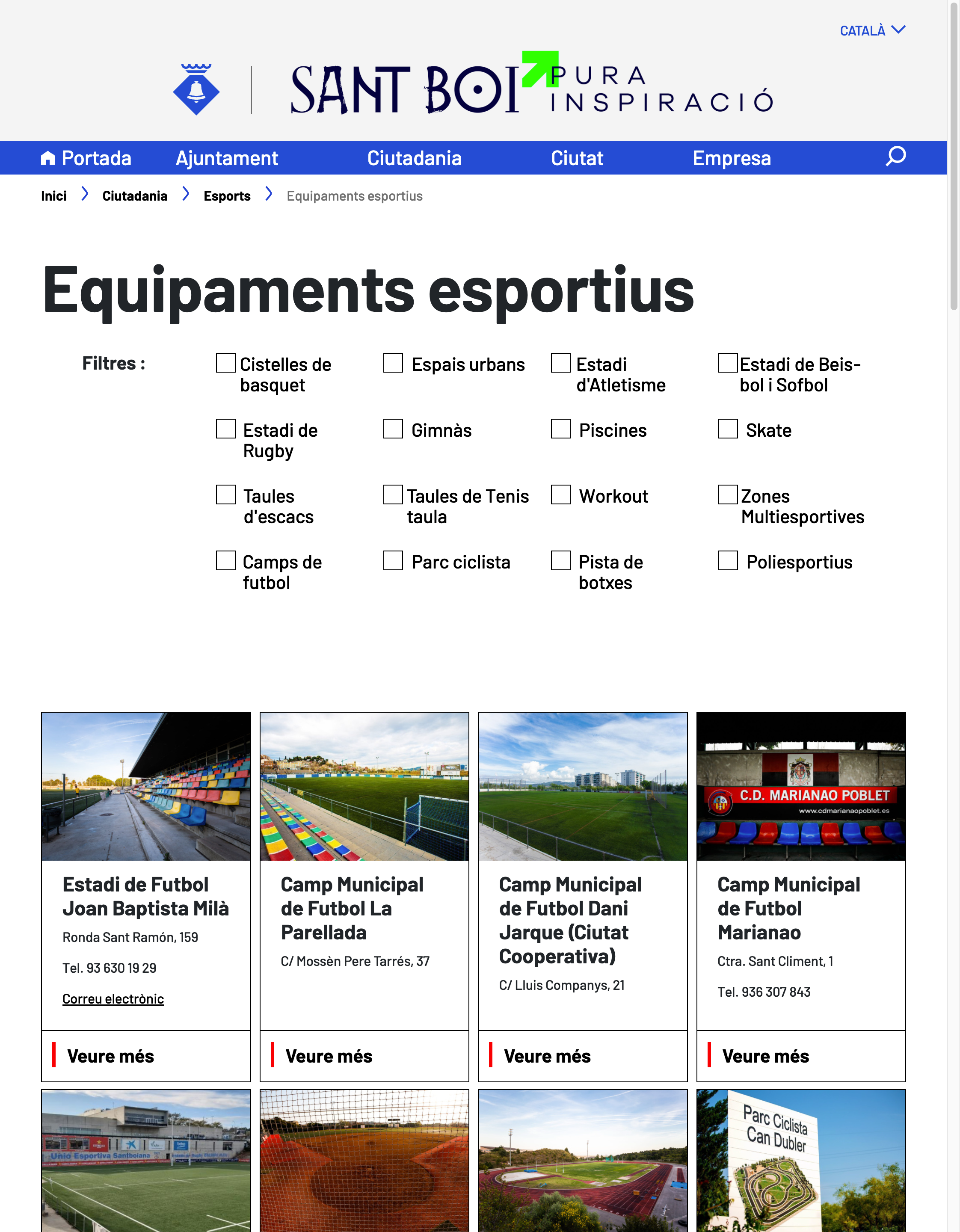Image resolution: width=960 pixels, height=1232 pixels.
Task: Click the breadcrumb chevron after Inici
Action: pos(85,195)
